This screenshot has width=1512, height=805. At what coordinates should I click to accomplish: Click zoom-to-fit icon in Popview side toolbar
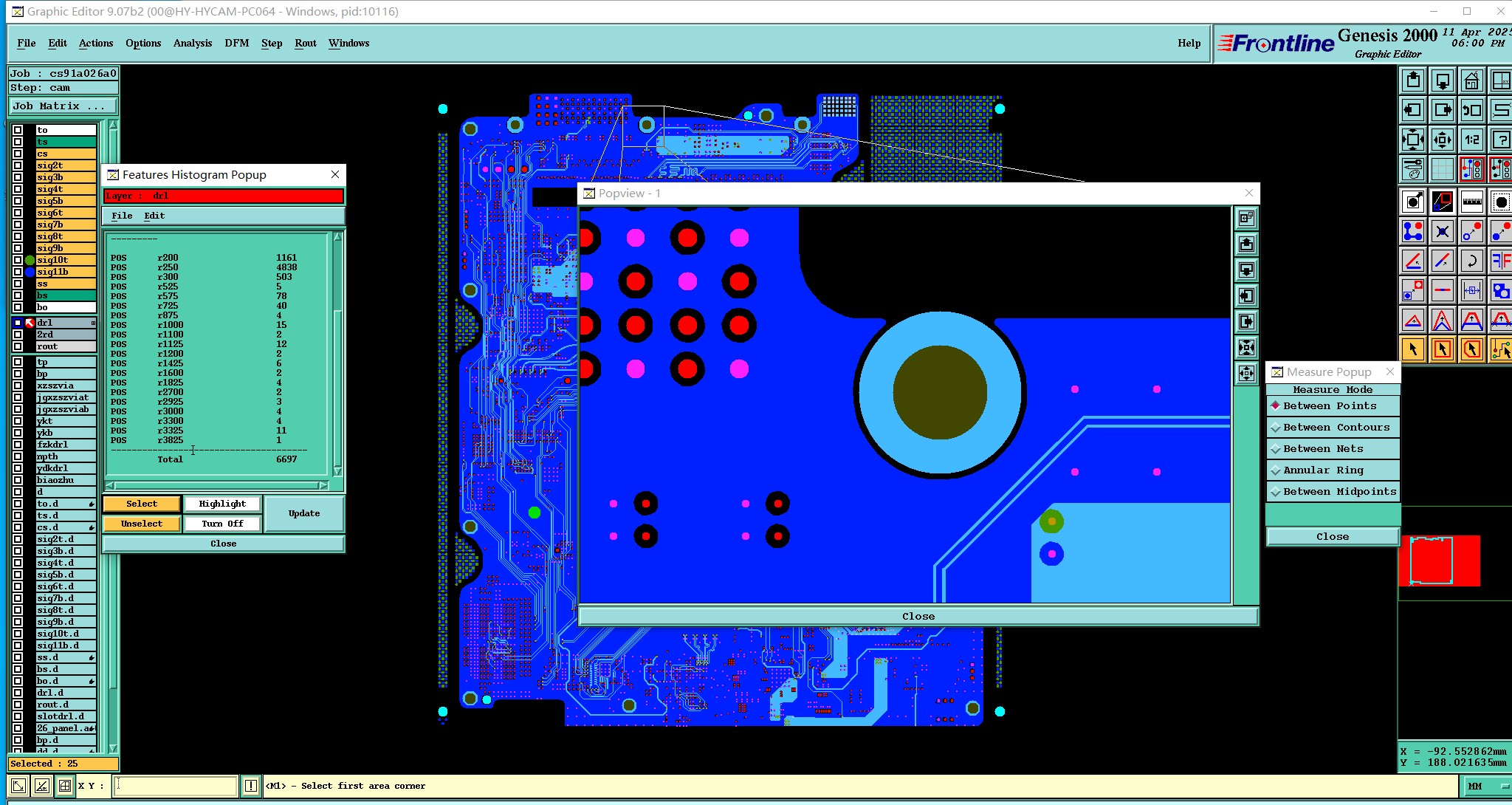(1246, 348)
